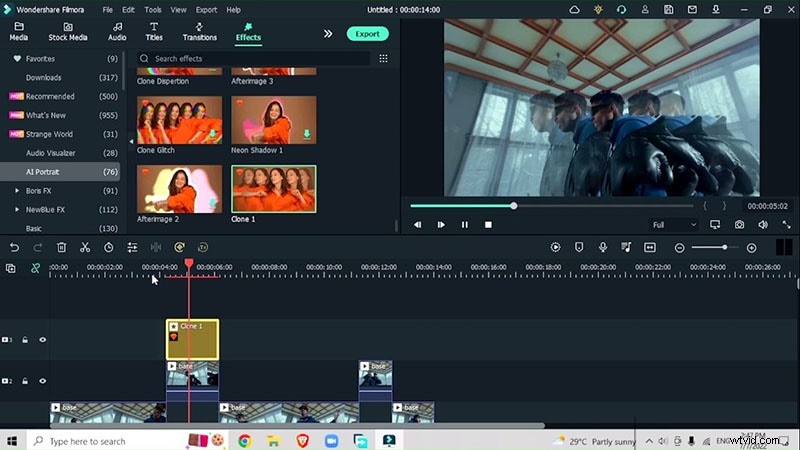Click the save project disk icon
Viewport: 800px width, 450px height.
click(668, 10)
